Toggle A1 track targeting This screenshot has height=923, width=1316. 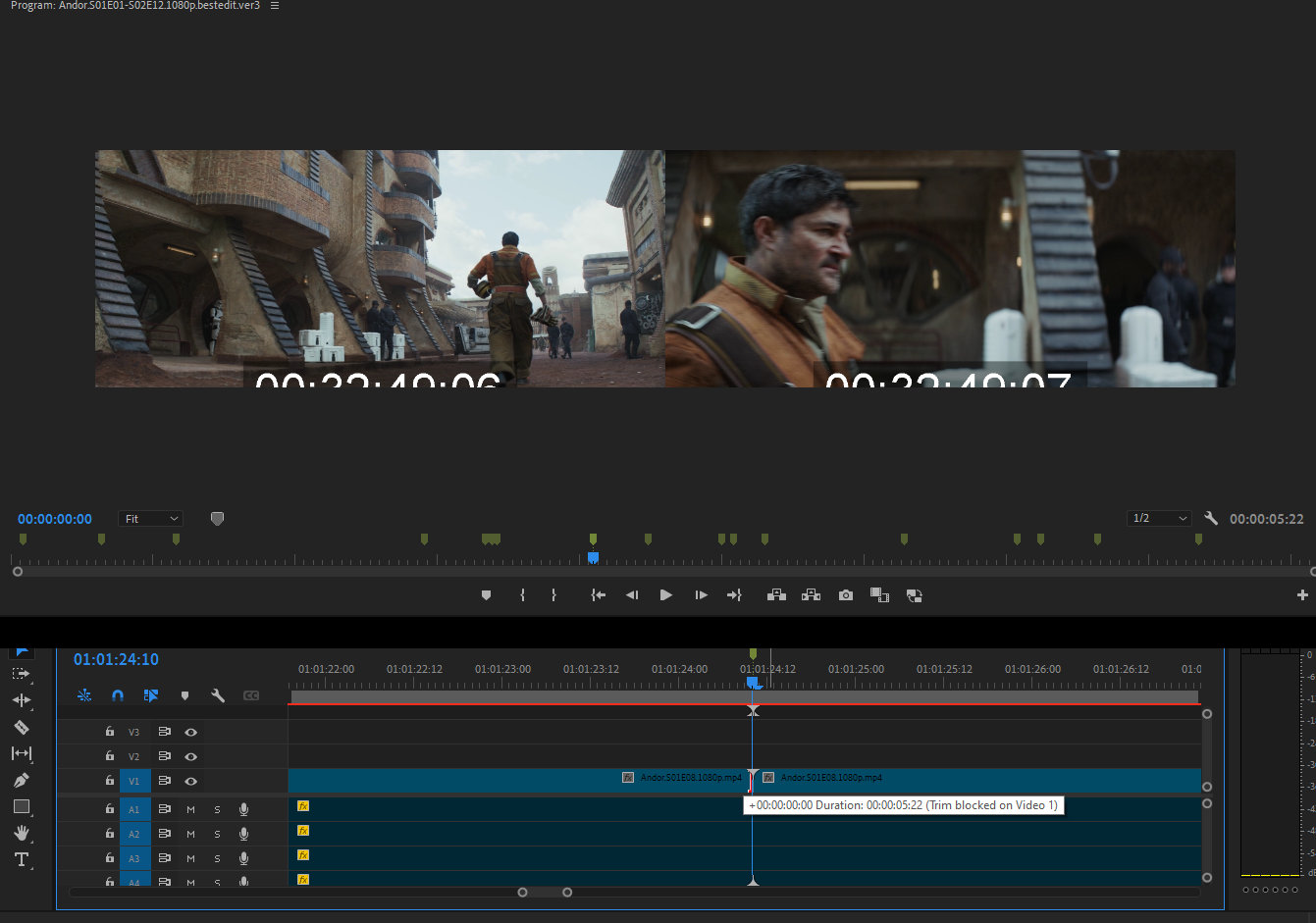134,809
